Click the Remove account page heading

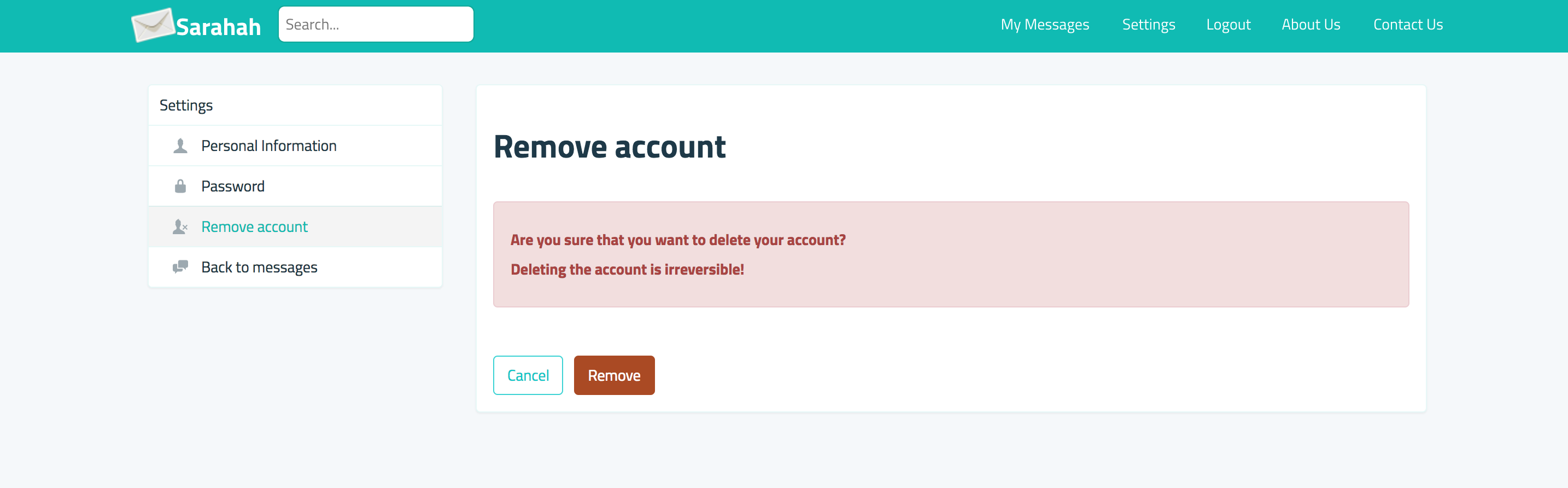[609, 147]
